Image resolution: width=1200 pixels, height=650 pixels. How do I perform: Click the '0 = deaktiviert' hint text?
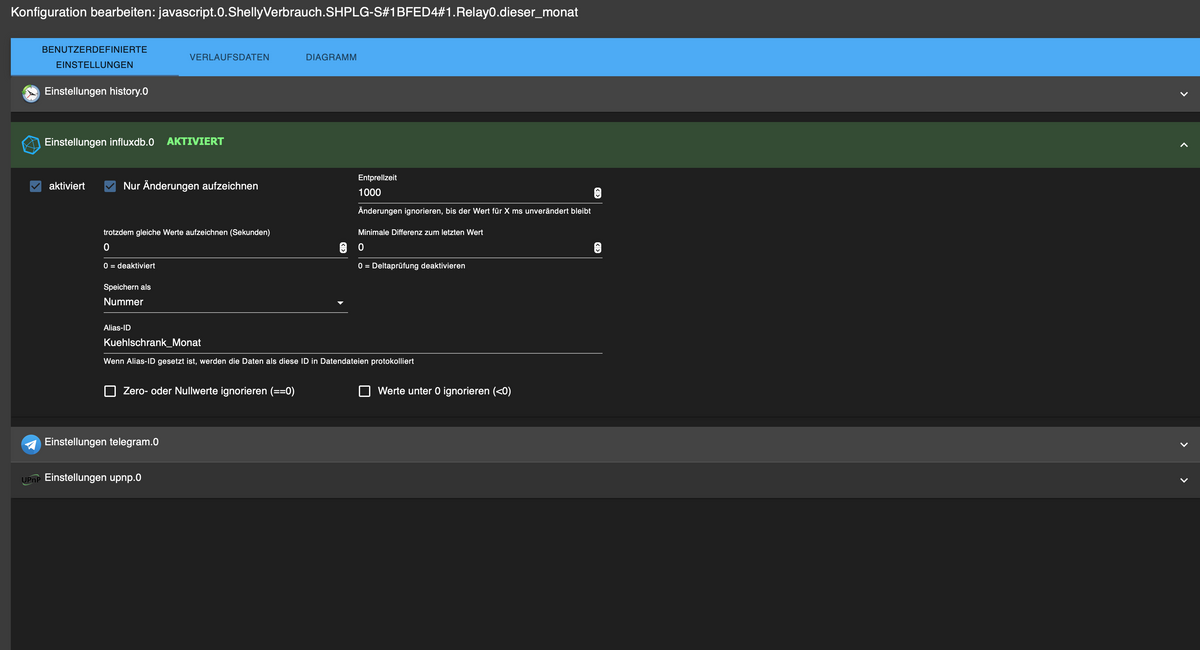(129, 266)
